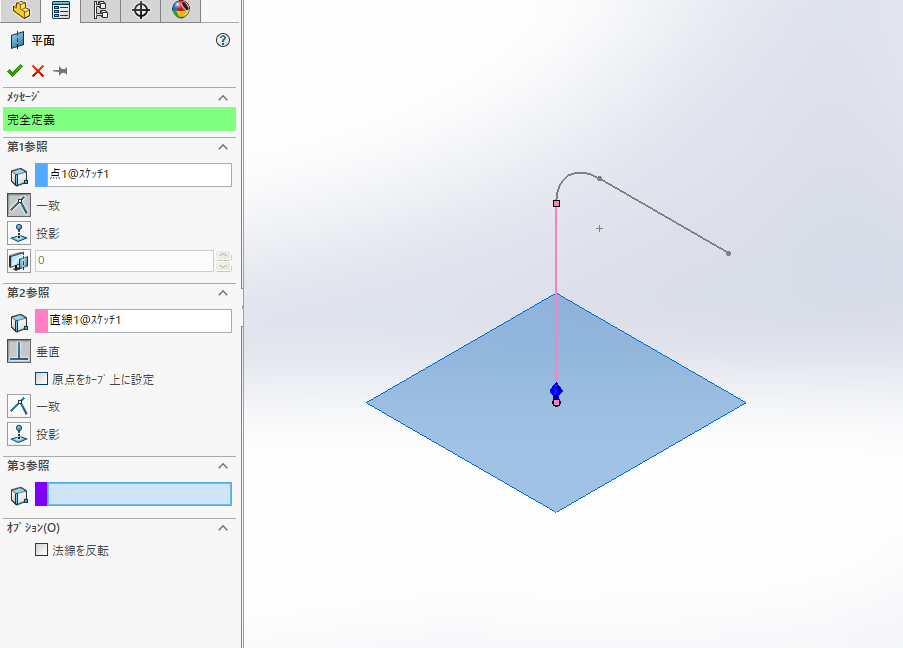Click the blue diamond handle on the plane
This screenshot has height=648, width=903.
pyautogui.click(x=556, y=391)
